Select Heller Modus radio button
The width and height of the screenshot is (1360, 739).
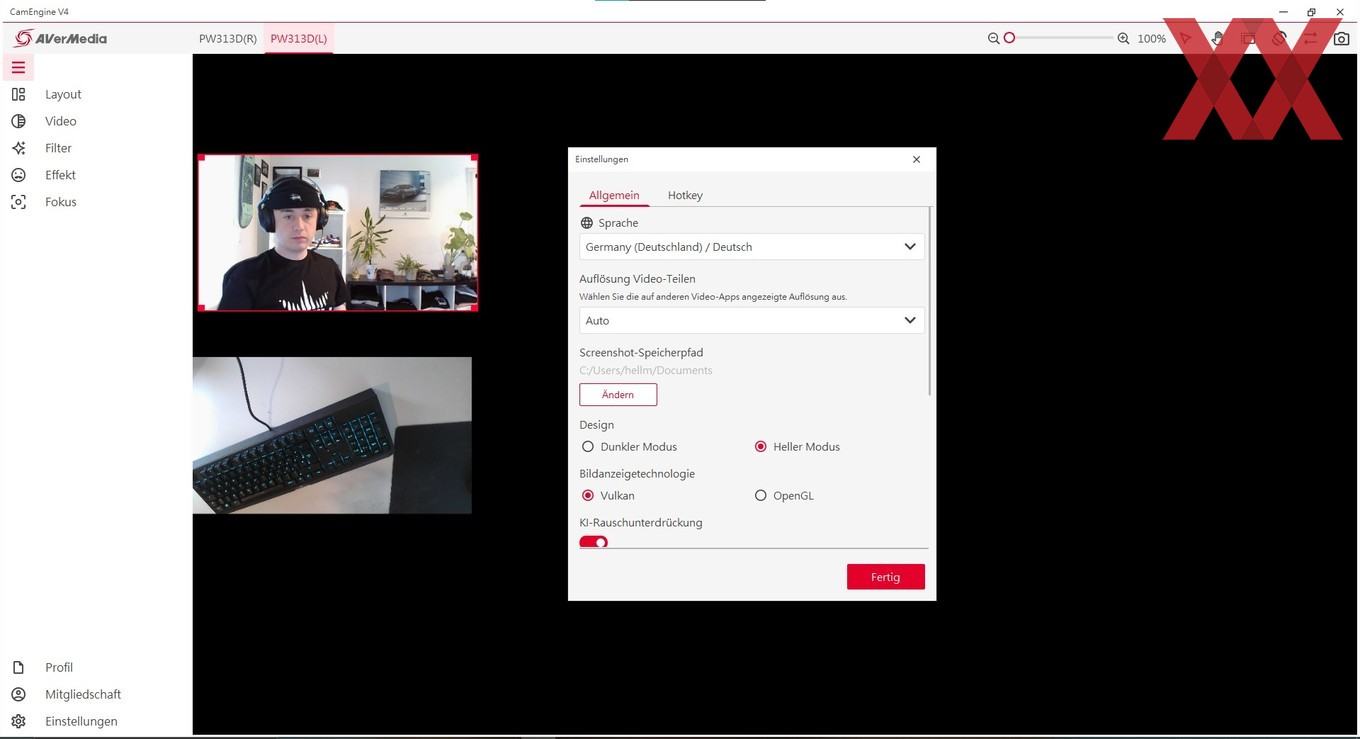tap(761, 447)
